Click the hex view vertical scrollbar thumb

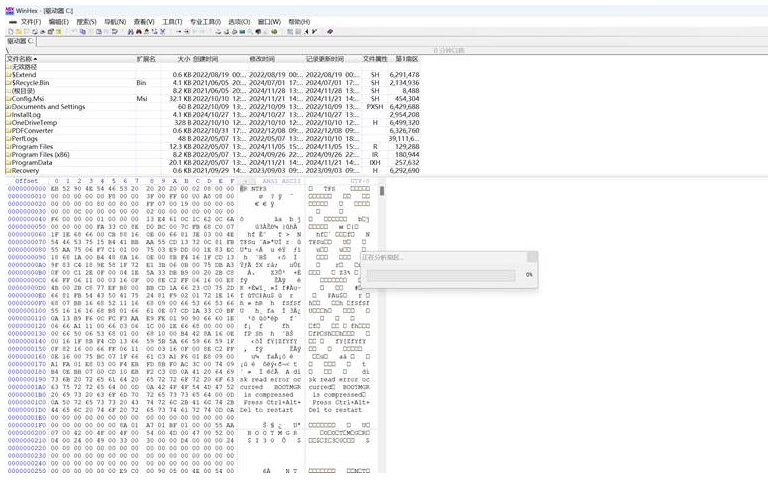click(380, 190)
